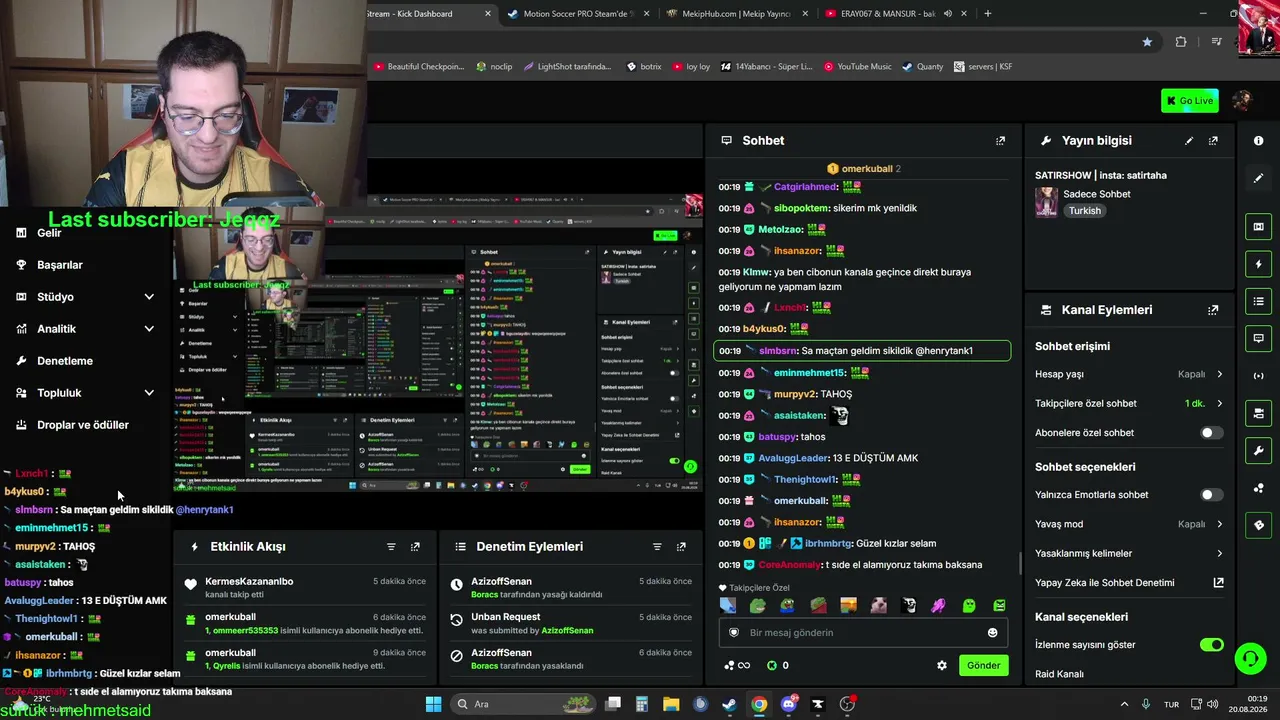This screenshot has width=1280, height=720.
Task: Open Yapay Zeka ile Sohbet Denetimi link
Action: [x=1129, y=583]
